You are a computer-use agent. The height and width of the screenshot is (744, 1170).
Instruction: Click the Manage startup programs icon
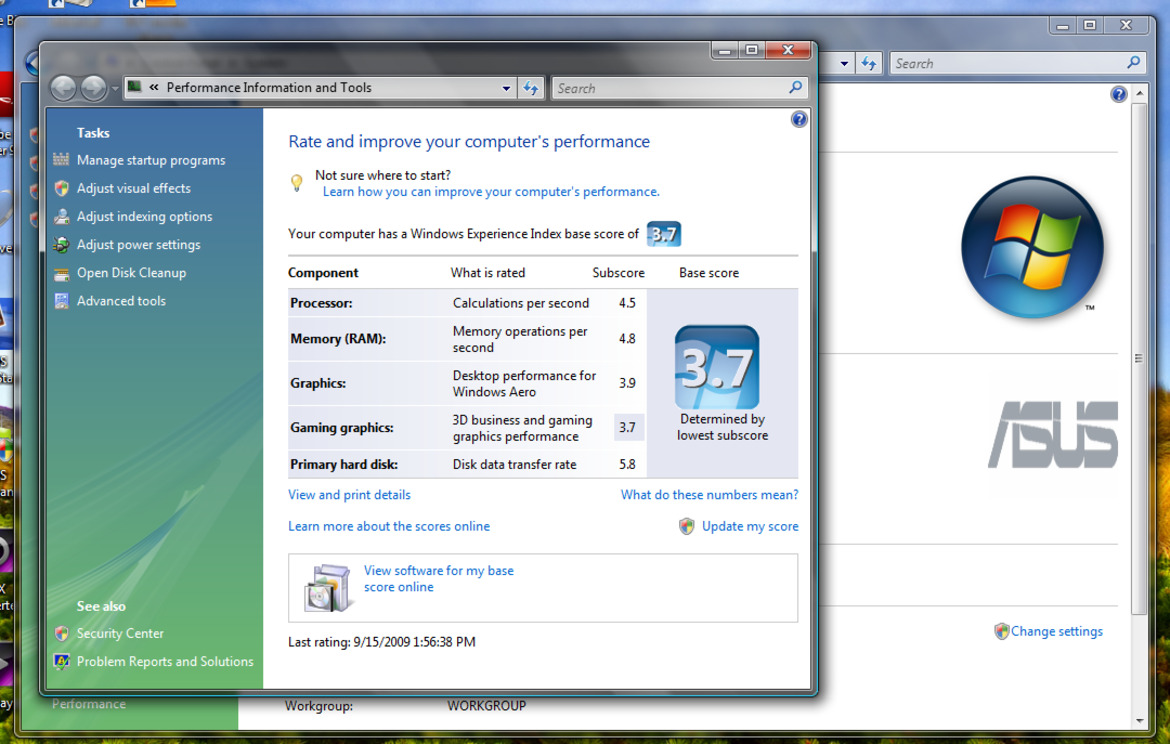point(61,160)
